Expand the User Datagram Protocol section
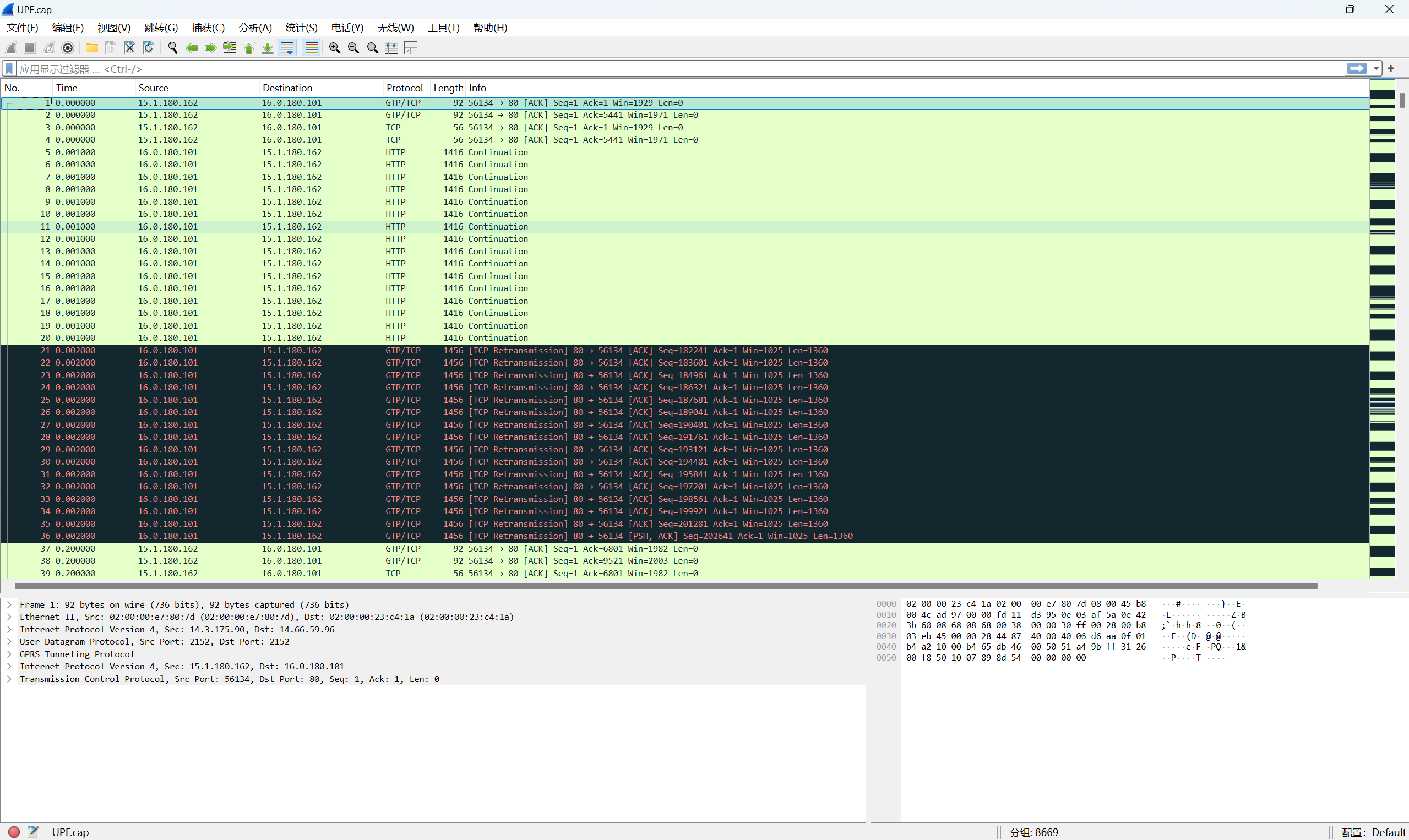This screenshot has width=1409, height=840. click(9, 641)
